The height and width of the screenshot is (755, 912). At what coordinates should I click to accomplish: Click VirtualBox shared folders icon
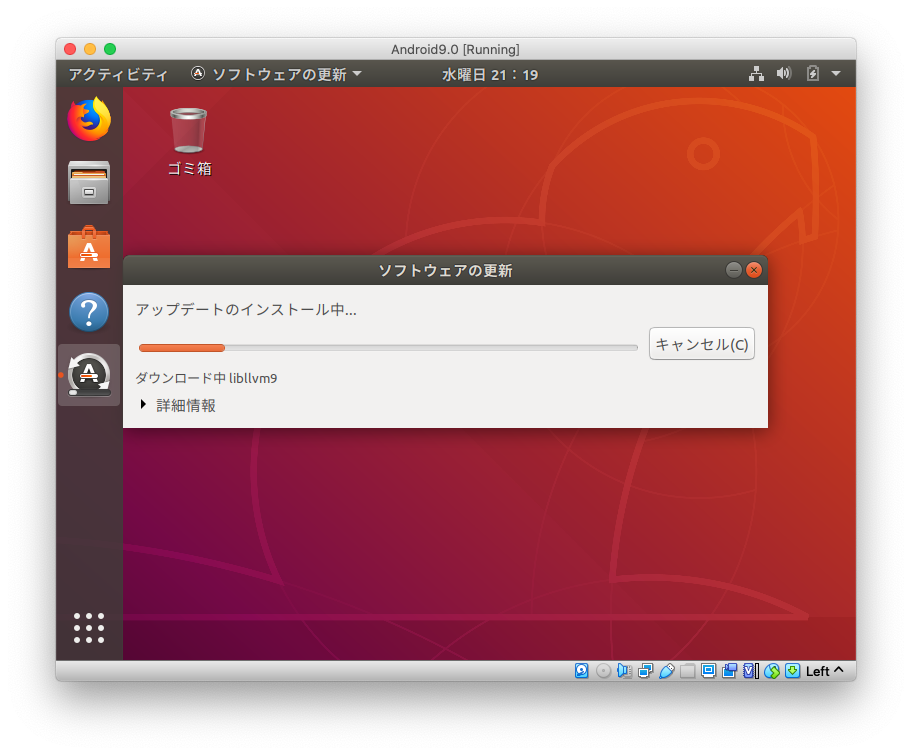(687, 671)
